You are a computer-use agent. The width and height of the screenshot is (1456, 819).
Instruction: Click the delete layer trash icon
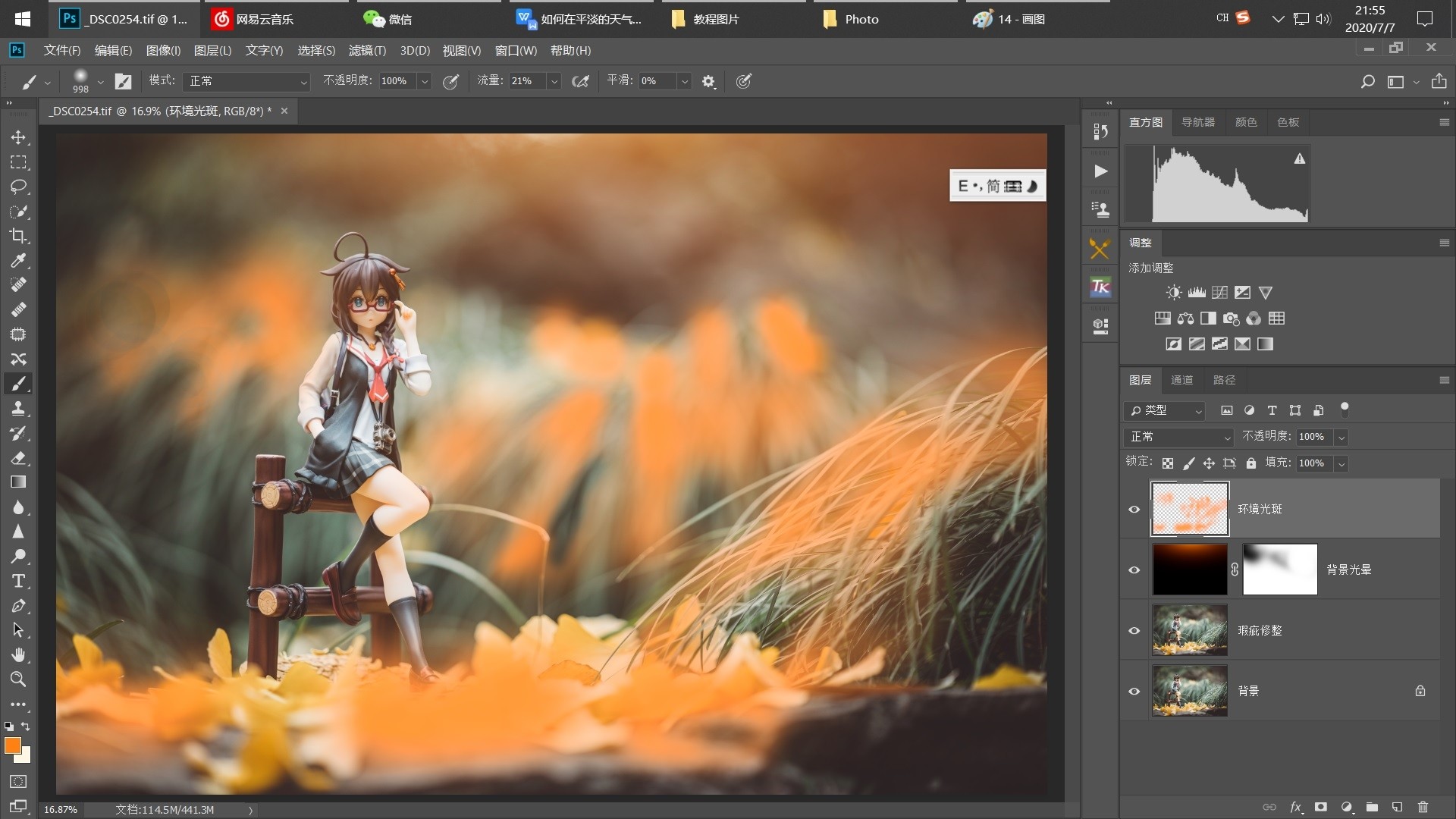tap(1423, 807)
